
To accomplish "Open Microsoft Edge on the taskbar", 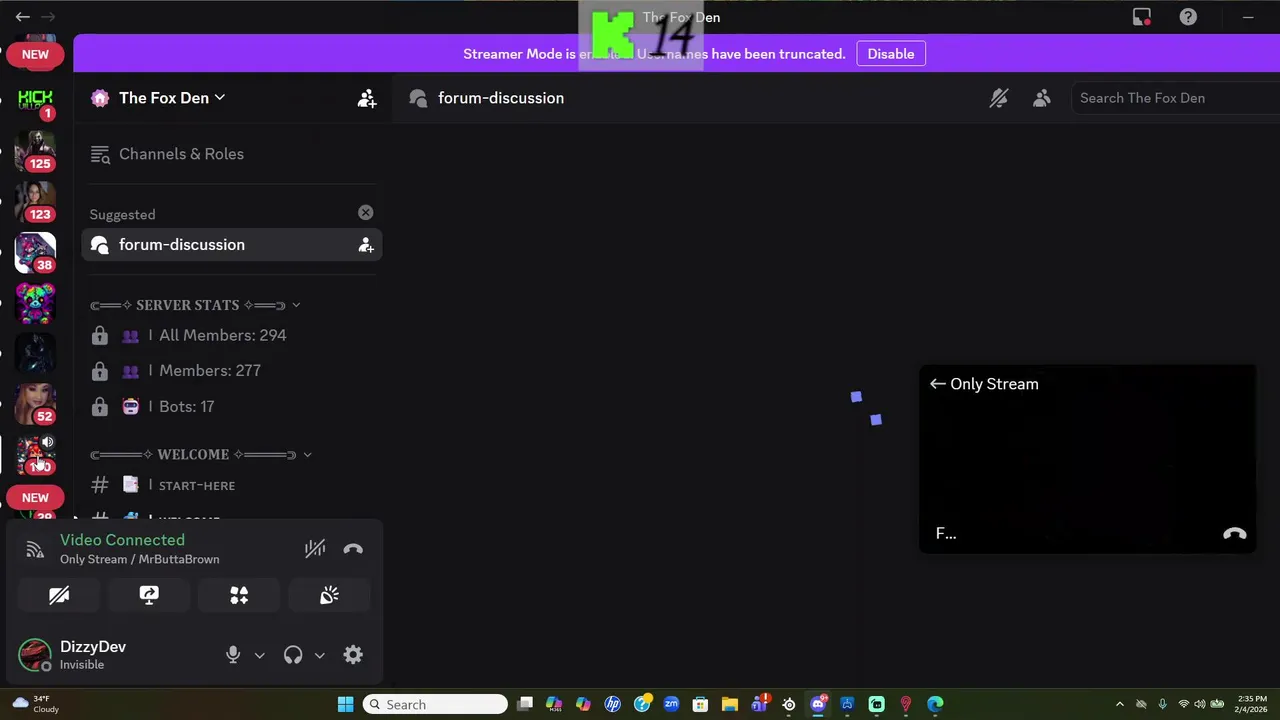I will point(935,705).
